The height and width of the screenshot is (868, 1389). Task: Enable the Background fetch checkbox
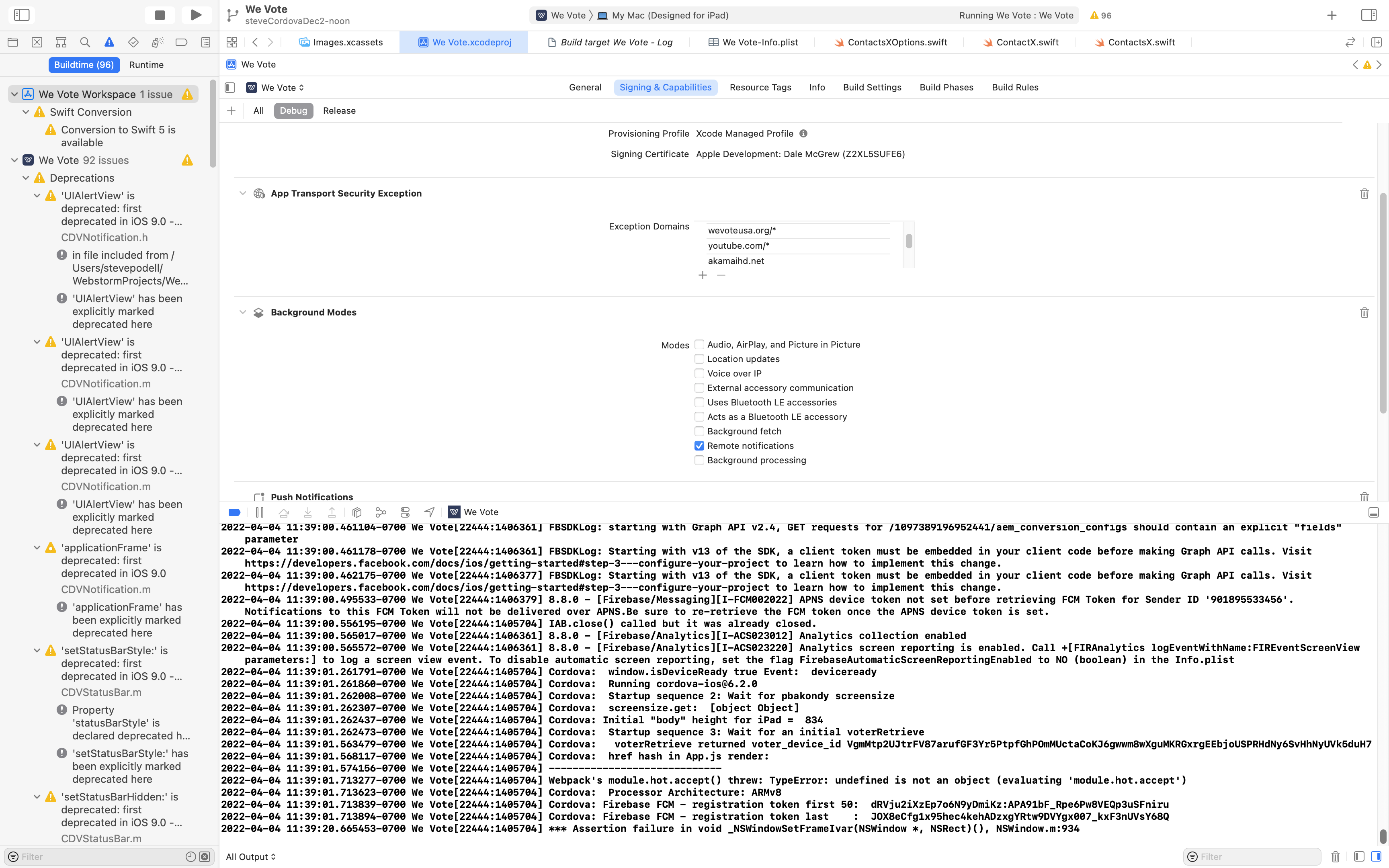click(x=699, y=431)
